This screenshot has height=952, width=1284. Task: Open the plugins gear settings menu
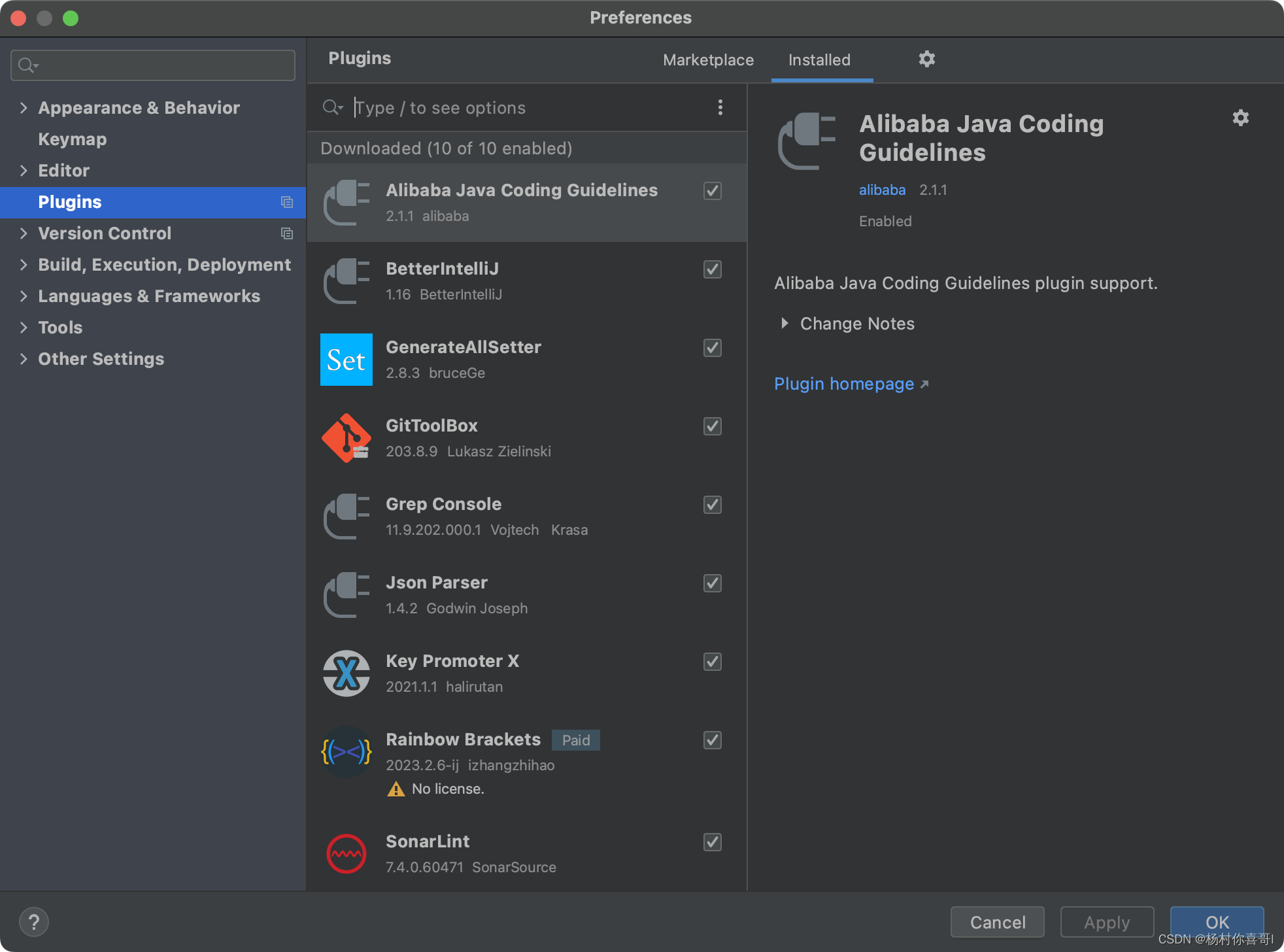(926, 59)
